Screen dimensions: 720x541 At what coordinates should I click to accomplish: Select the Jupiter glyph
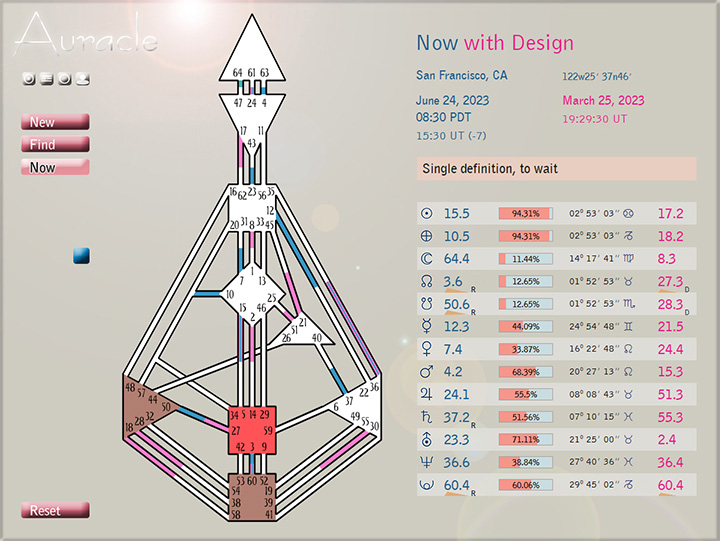pos(427,394)
